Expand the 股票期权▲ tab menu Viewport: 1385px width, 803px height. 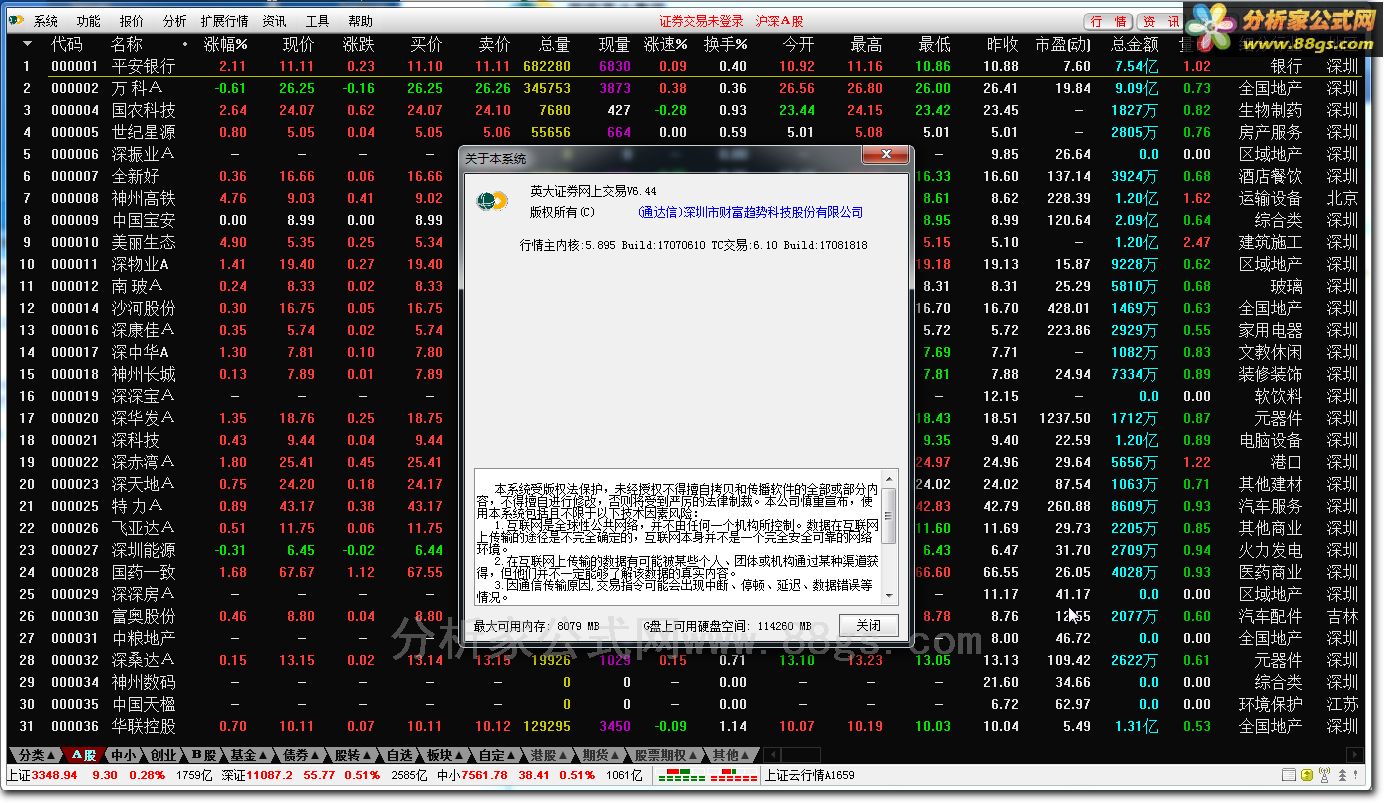point(667,755)
